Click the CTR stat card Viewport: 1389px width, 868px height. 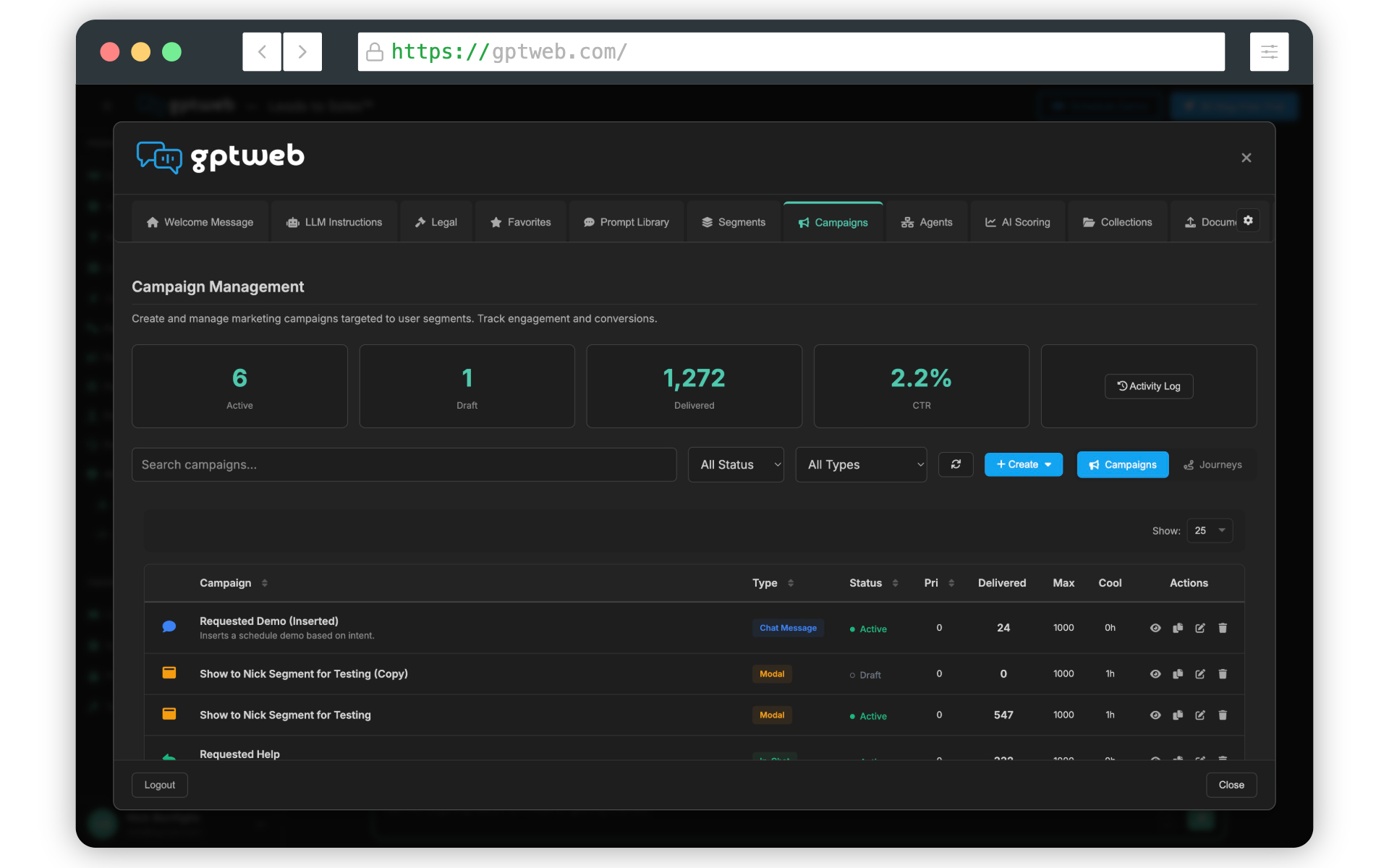[x=921, y=386]
